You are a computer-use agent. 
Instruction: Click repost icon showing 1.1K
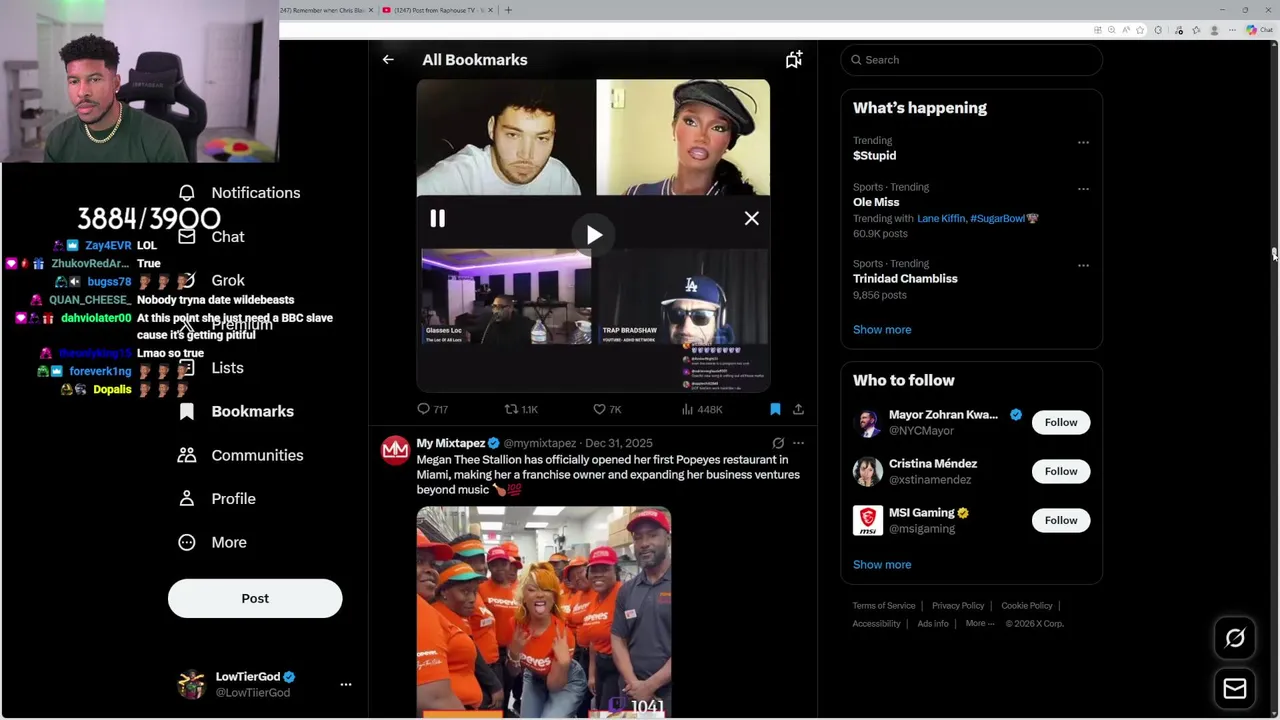(511, 409)
